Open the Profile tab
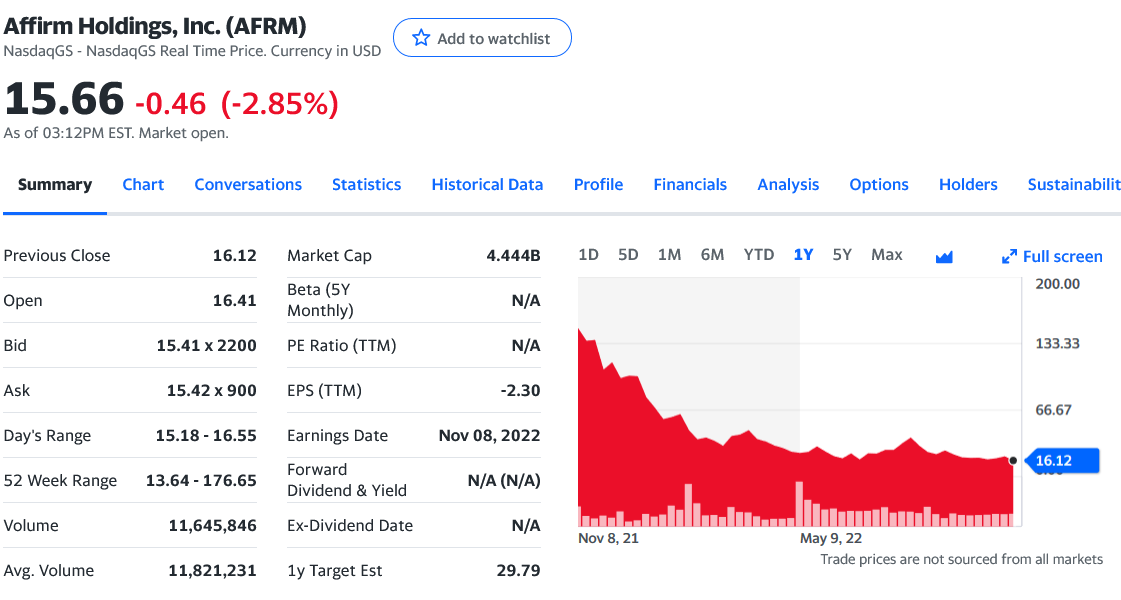Screen dimensions: 1121x600 pos(598,185)
